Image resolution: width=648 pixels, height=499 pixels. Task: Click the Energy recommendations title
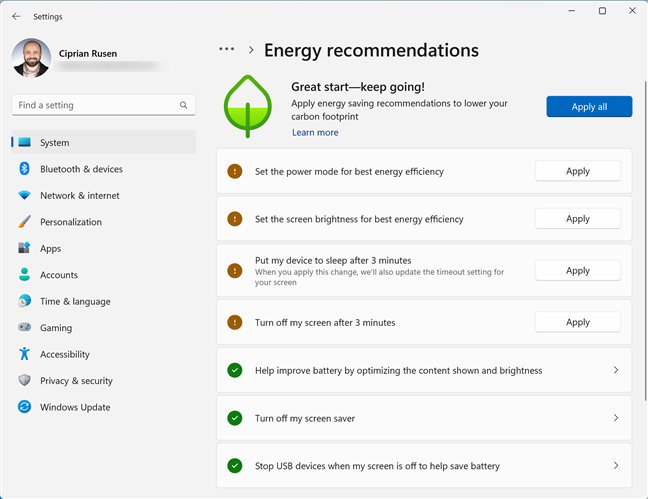[371, 50]
